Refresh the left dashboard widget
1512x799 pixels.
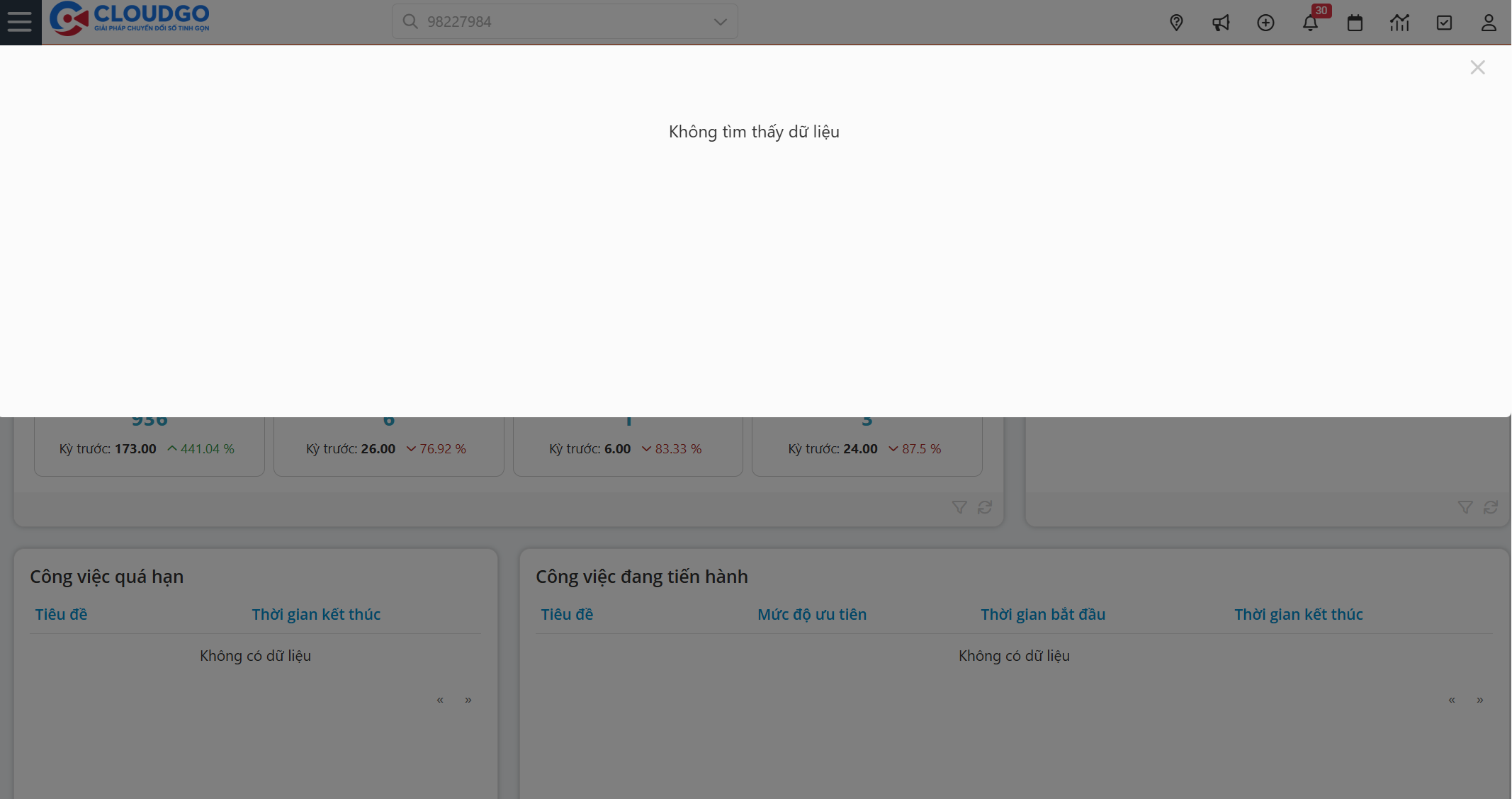pyautogui.click(x=985, y=507)
